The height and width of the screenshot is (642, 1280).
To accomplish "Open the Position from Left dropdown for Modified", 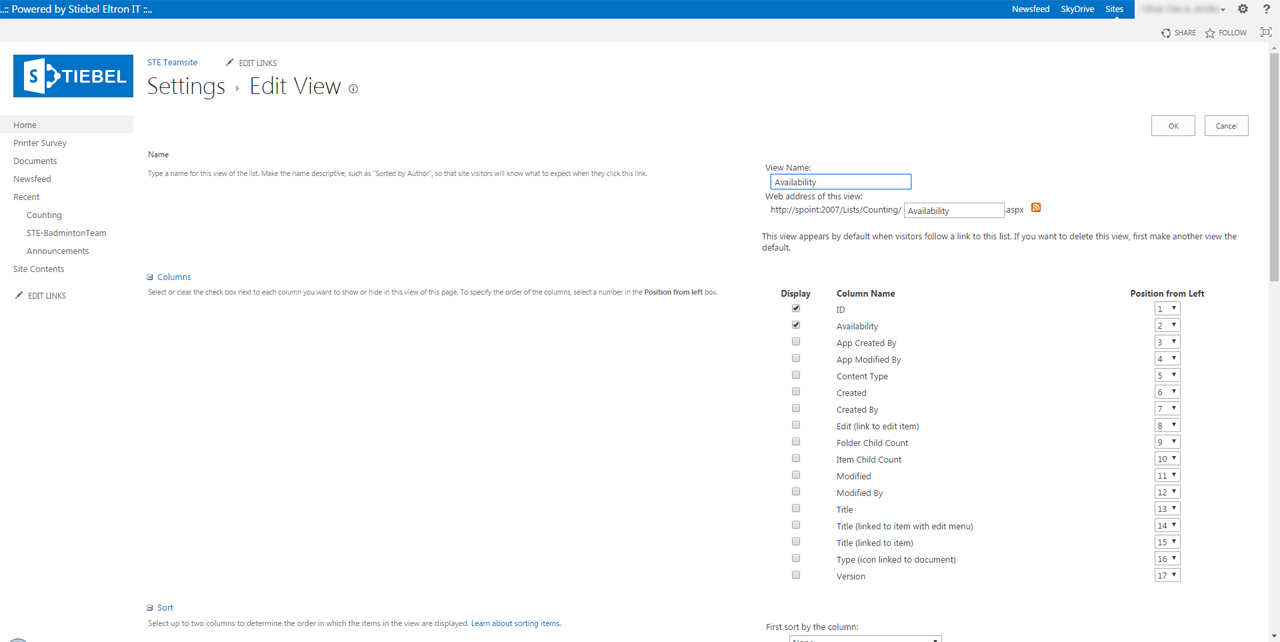I will pos(1167,475).
